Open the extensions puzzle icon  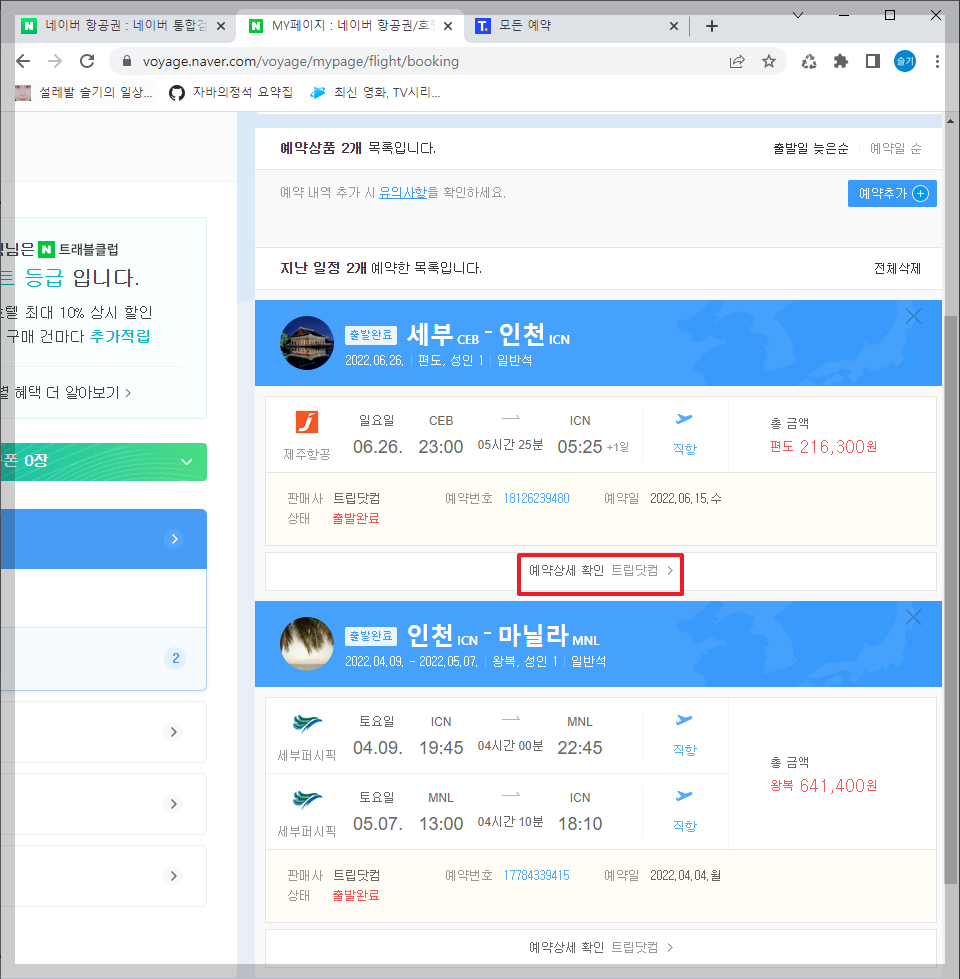click(x=841, y=61)
